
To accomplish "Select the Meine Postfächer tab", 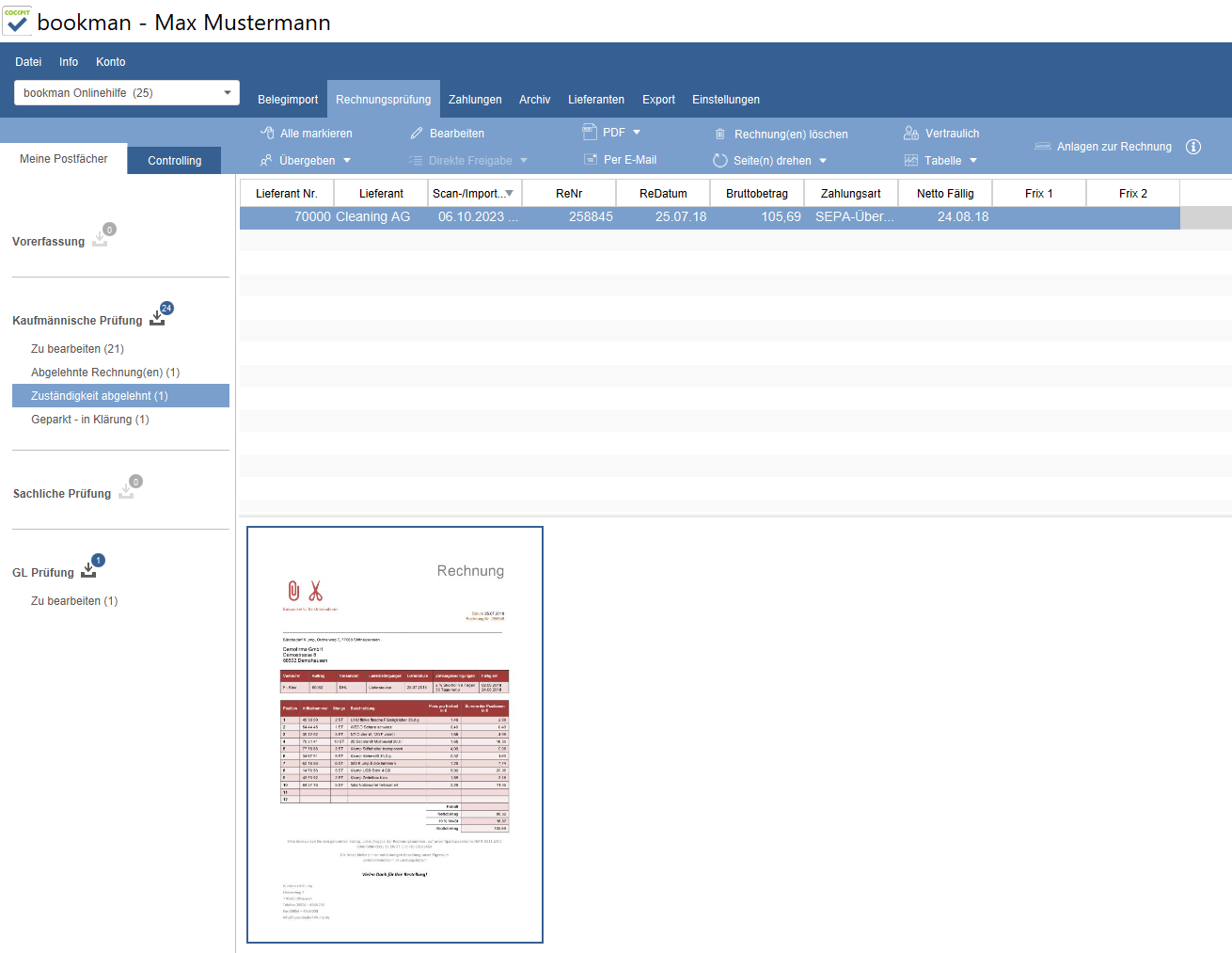I will (64, 159).
